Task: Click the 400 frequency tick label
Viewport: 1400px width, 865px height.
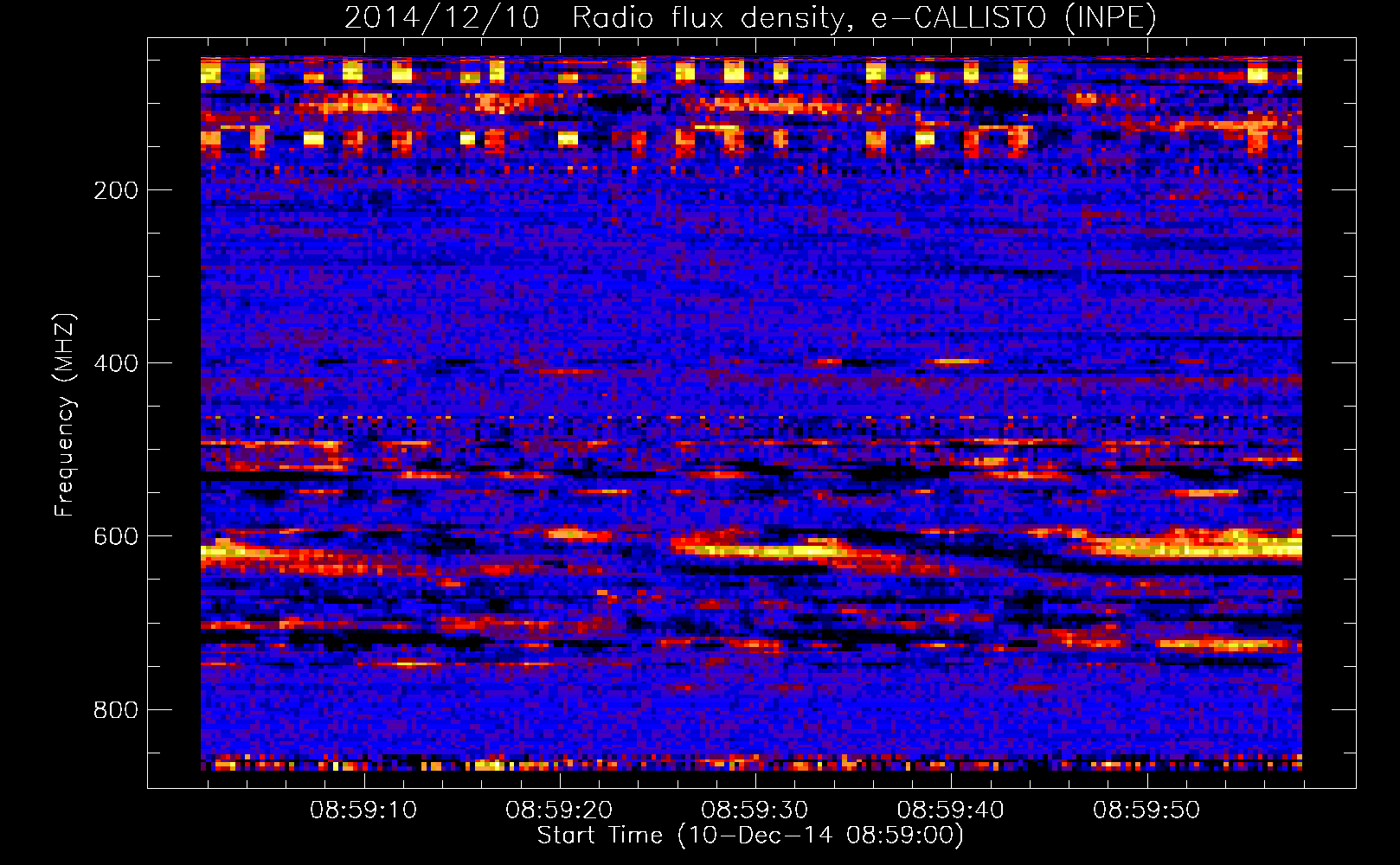Action: tap(116, 363)
